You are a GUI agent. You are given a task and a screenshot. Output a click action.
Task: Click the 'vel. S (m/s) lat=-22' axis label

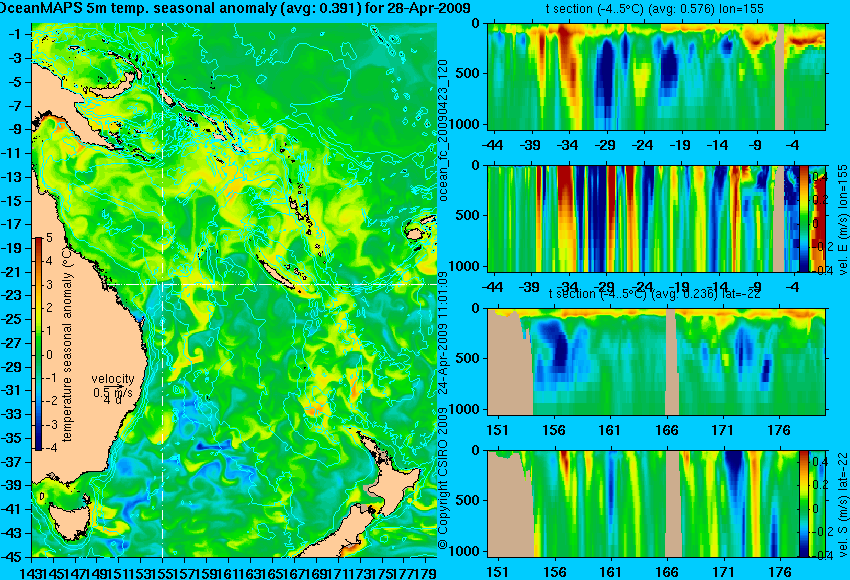[x=842, y=505]
